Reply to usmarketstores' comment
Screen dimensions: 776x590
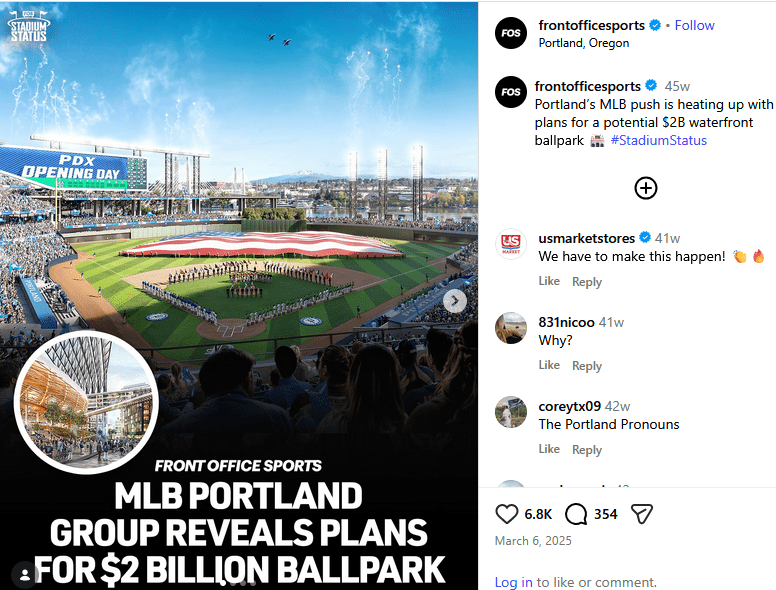point(587,282)
